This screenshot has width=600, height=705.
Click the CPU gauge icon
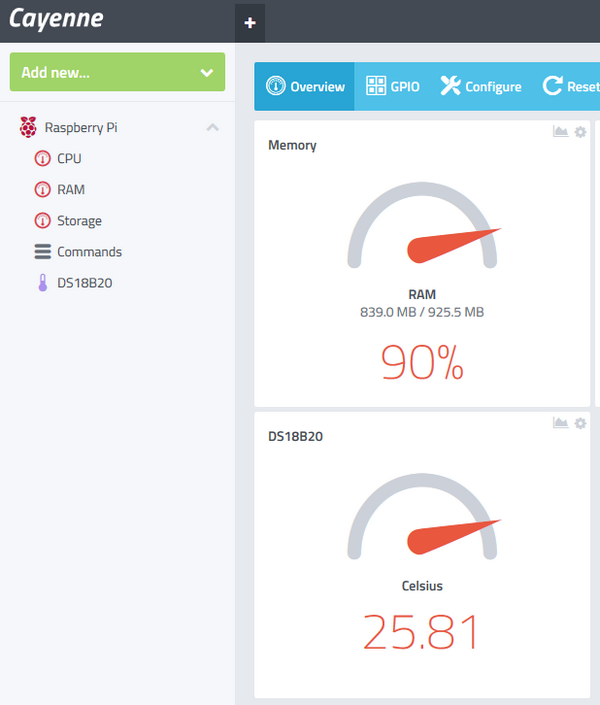pos(43,158)
